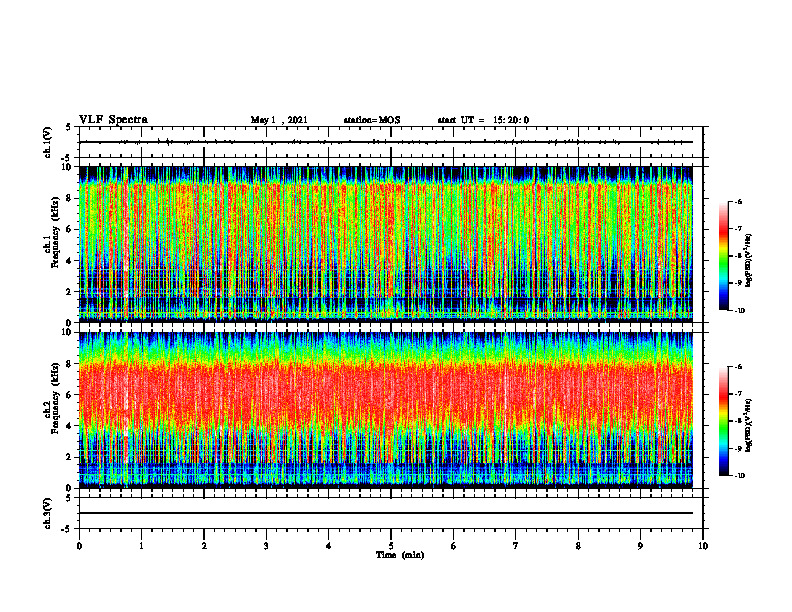792x612 pixels.
Task: Click time axis tick label "1"
Action: coord(141,546)
